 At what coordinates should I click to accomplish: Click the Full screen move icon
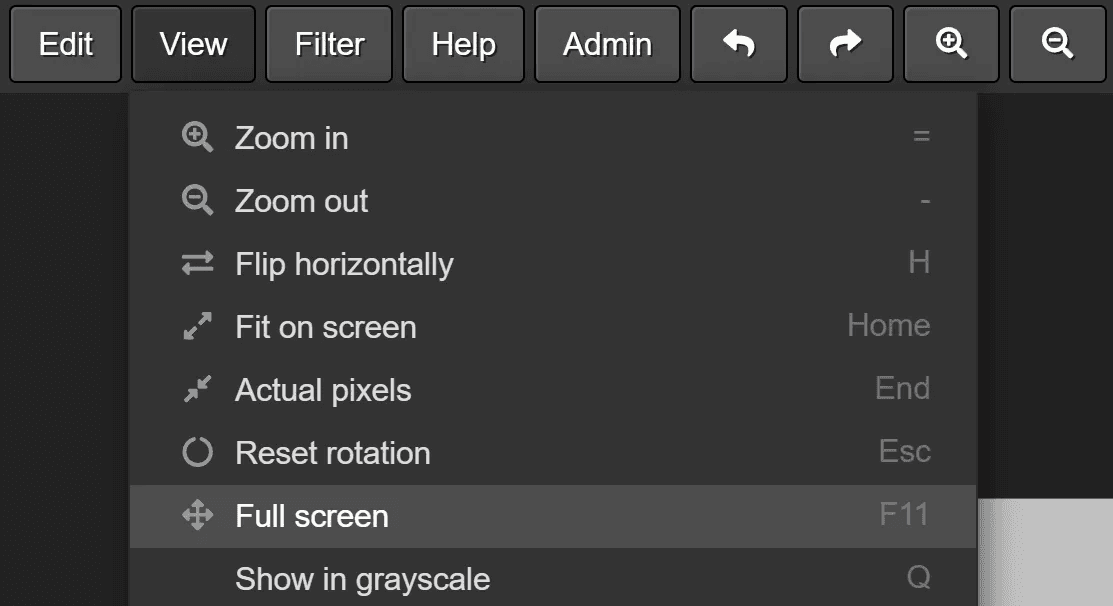click(x=197, y=516)
